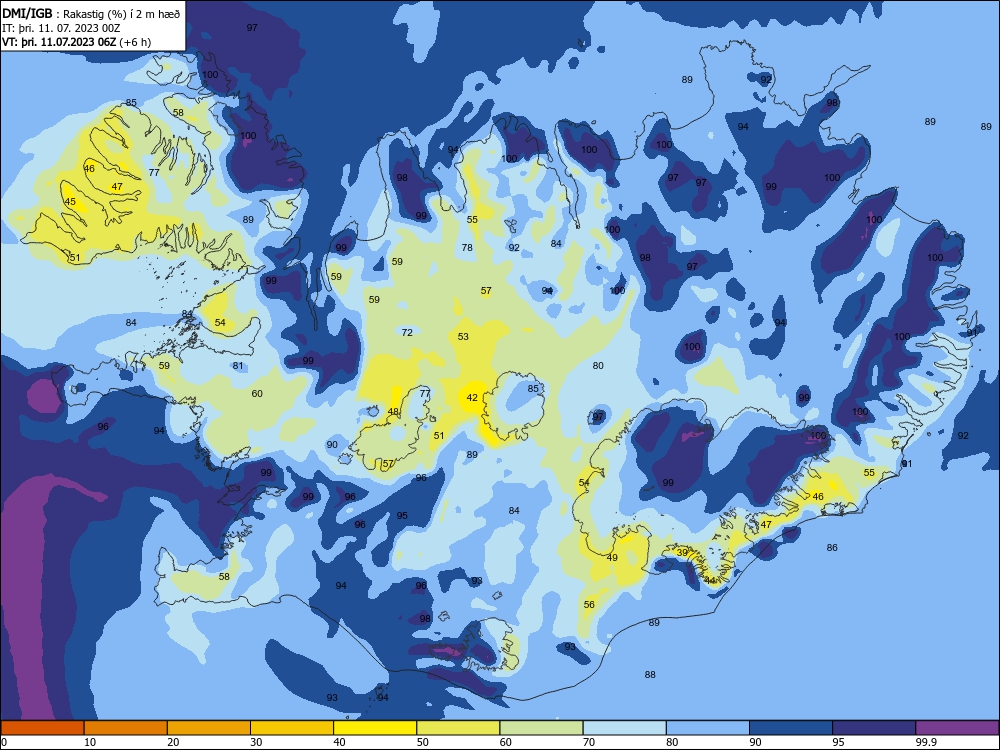Click the map value "45" in the Westfjords
1000x750 pixels.
[70, 202]
